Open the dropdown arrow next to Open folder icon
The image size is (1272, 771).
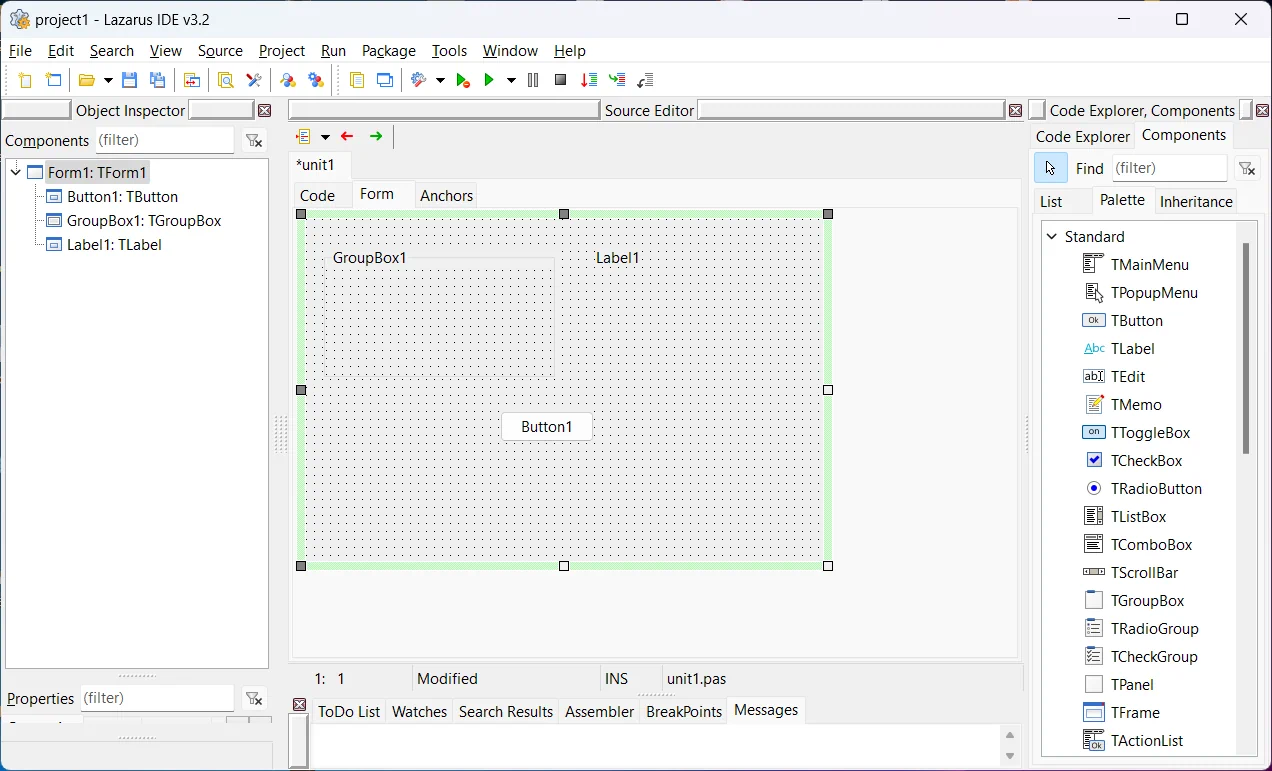tap(107, 80)
